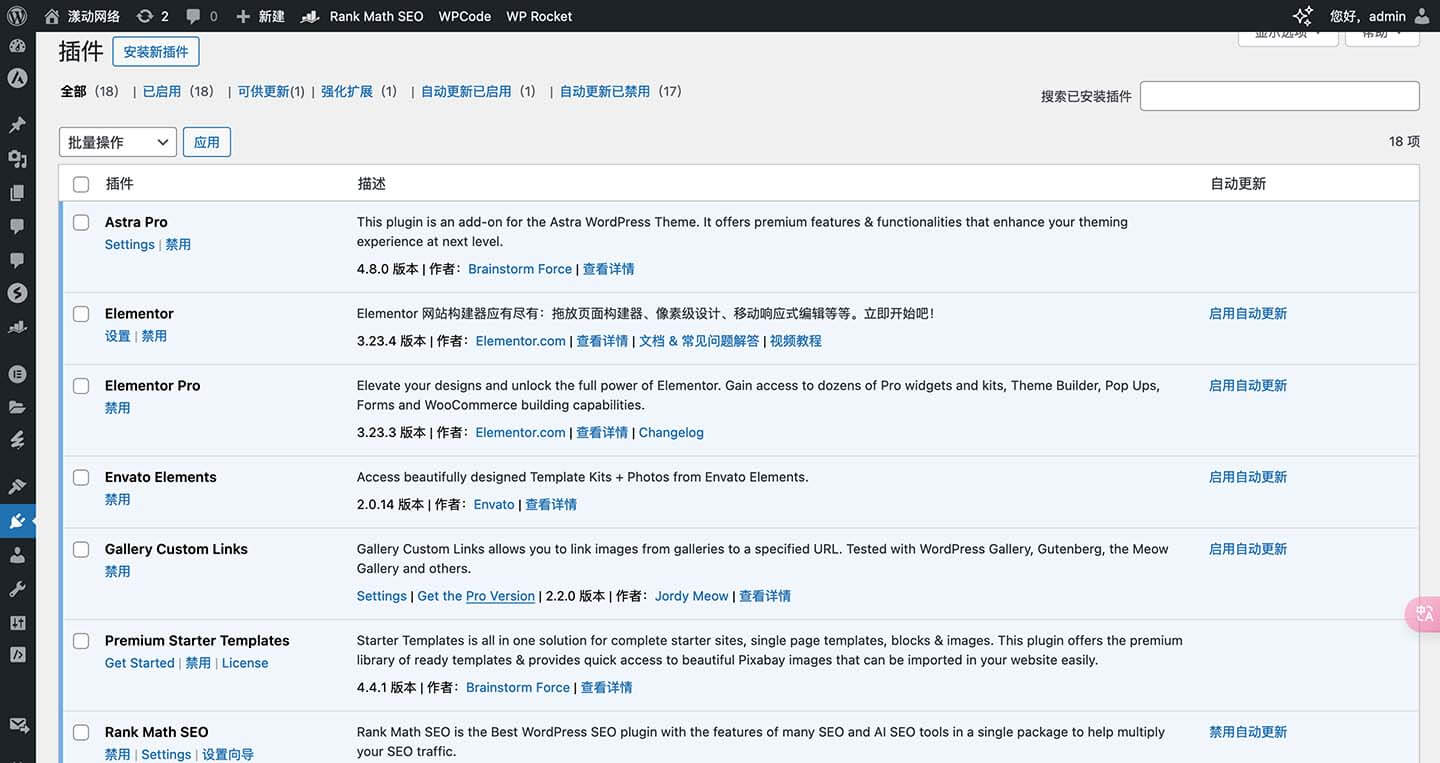Click the admin user avatar icon
Image resolution: width=1440 pixels, height=763 pixels.
tap(1422, 16)
